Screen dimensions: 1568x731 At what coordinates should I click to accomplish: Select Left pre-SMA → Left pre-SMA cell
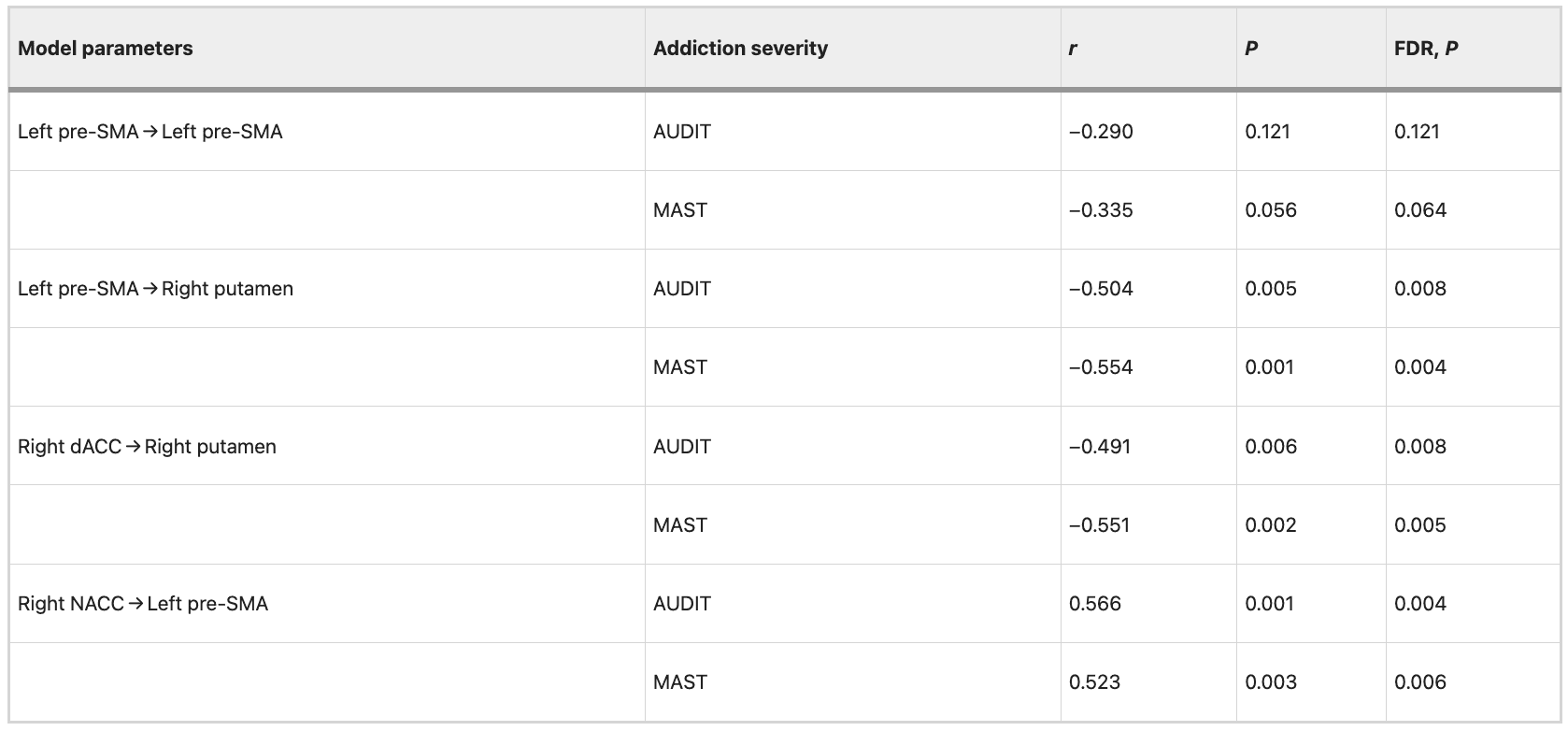coord(150,132)
